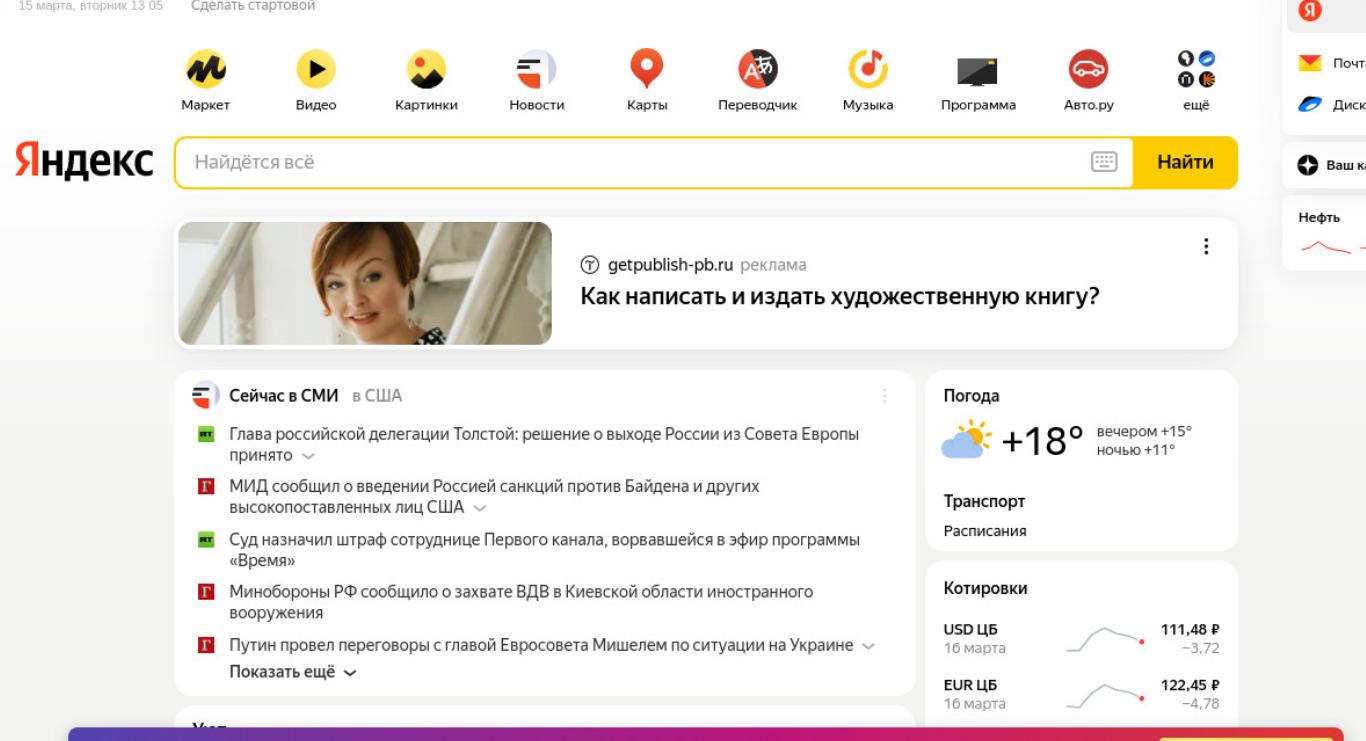Open the Программа TV guide icon
Viewport: 1366px width, 741px height.
[978, 68]
